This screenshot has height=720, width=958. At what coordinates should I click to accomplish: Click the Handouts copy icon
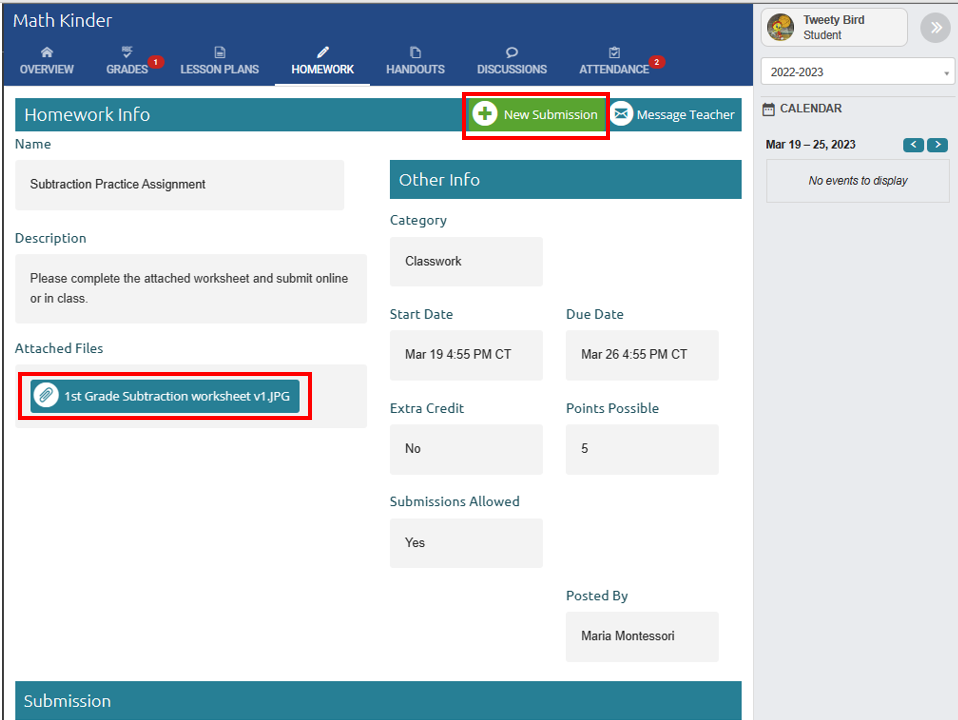[415, 52]
